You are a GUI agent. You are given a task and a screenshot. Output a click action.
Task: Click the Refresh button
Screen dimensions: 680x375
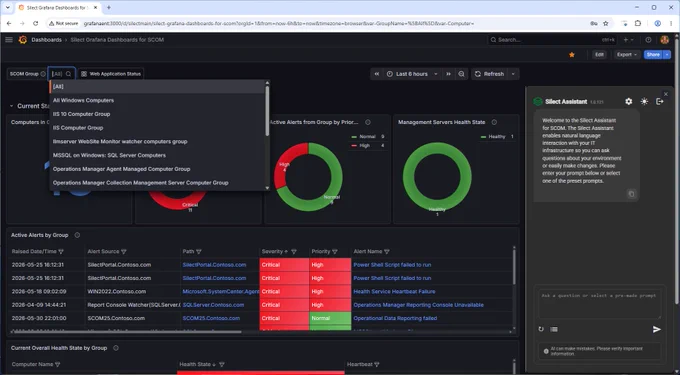coord(490,74)
